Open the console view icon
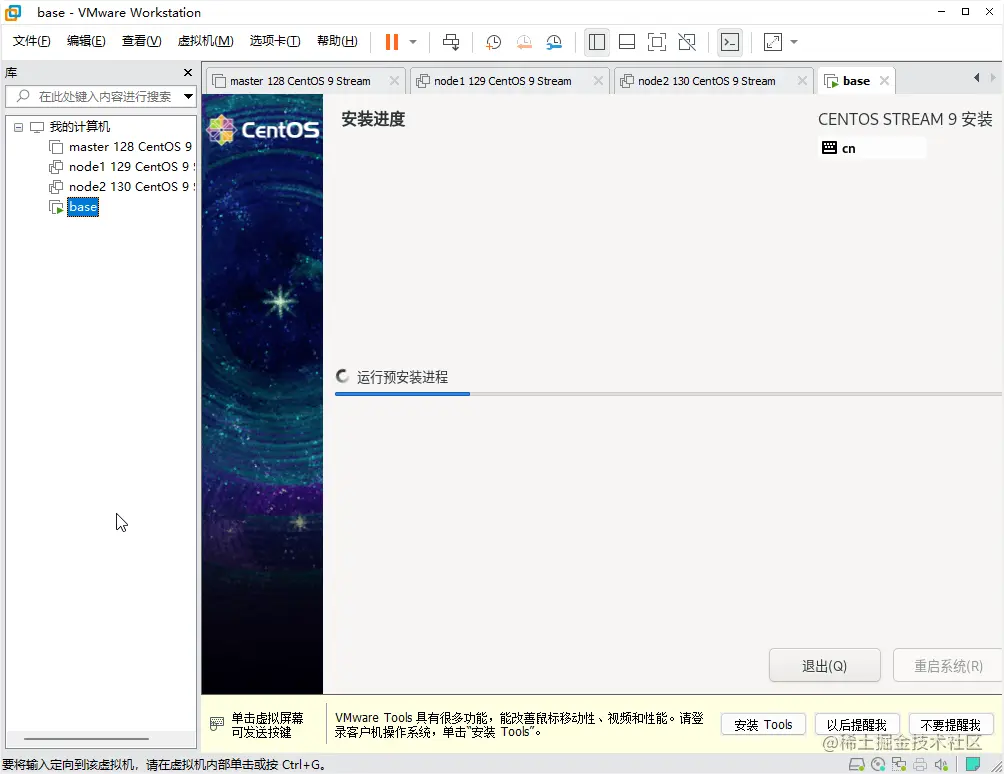Viewport: 1004px width, 774px height. click(x=730, y=42)
